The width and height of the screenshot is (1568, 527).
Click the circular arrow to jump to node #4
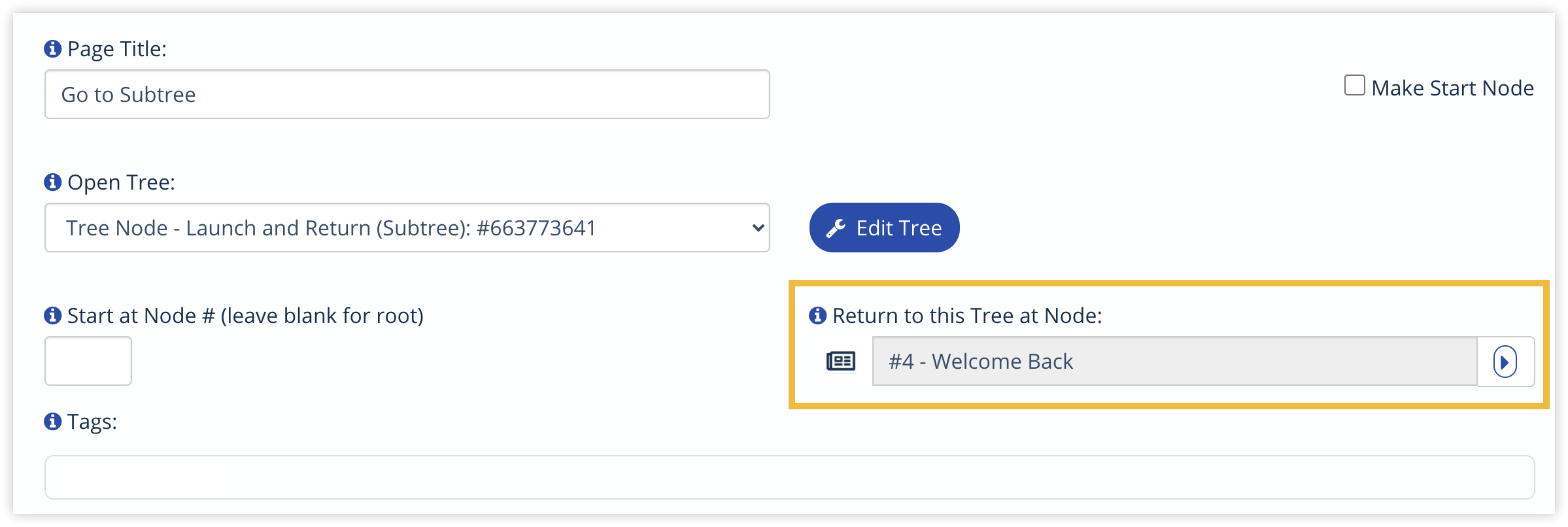(1505, 362)
